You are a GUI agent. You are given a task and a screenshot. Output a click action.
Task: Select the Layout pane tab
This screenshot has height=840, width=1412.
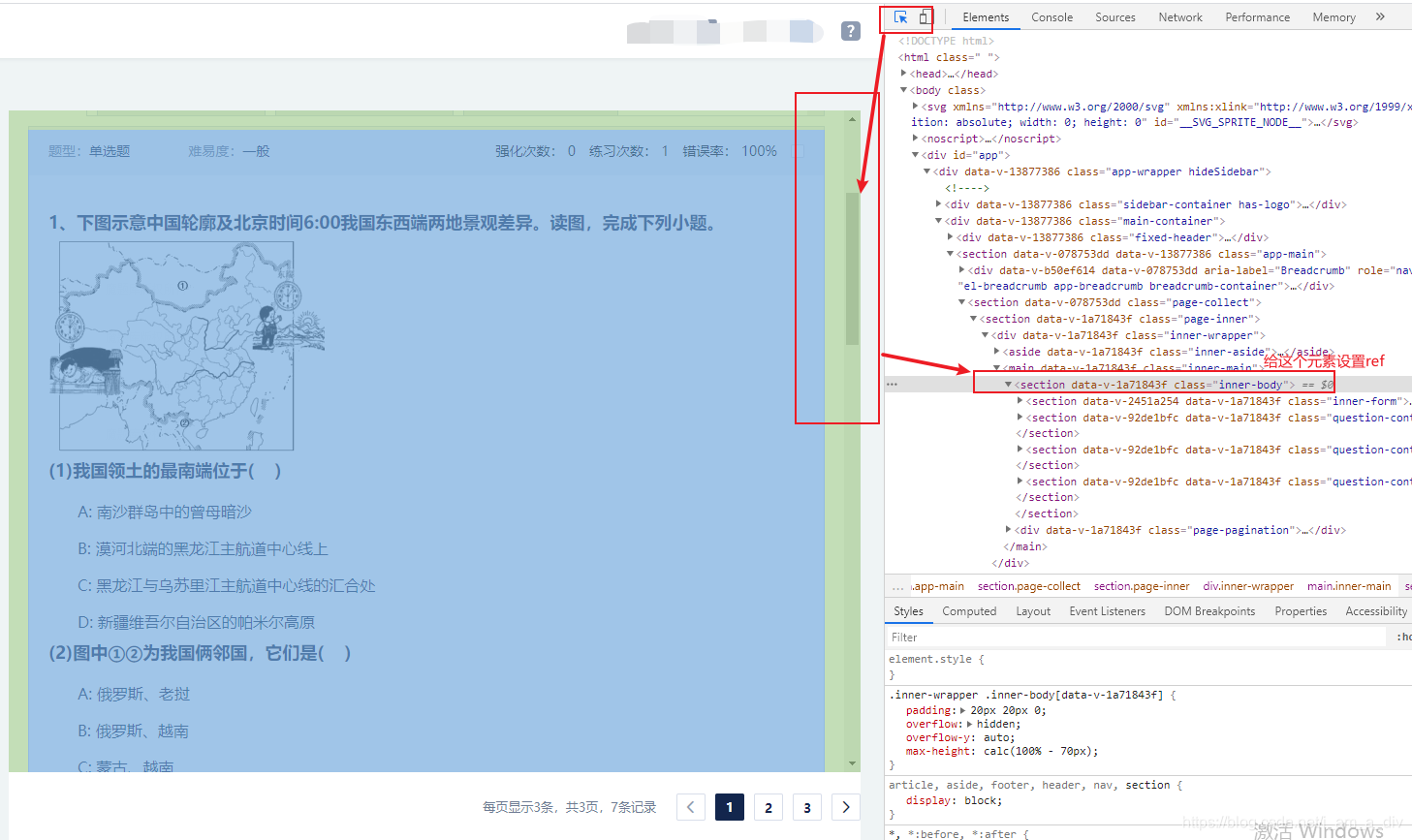coord(1033,611)
